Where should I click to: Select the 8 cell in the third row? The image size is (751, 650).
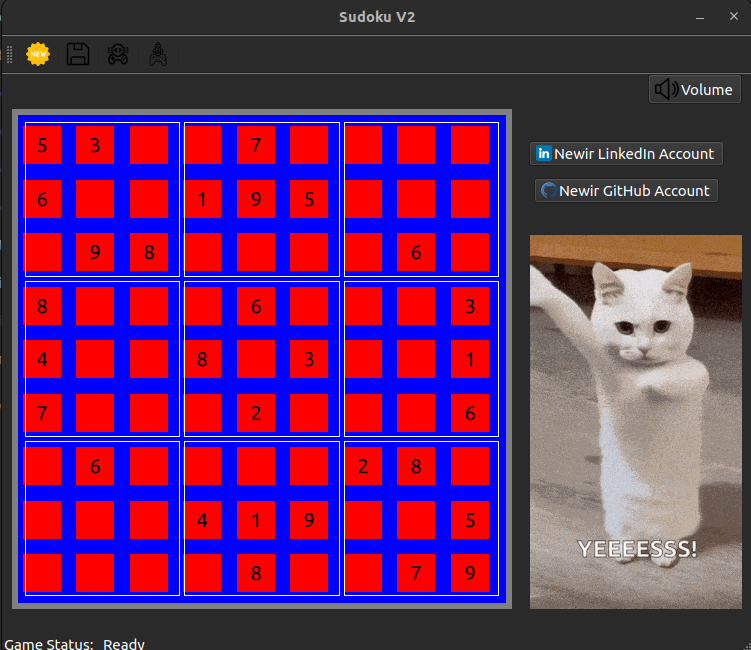click(x=149, y=252)
